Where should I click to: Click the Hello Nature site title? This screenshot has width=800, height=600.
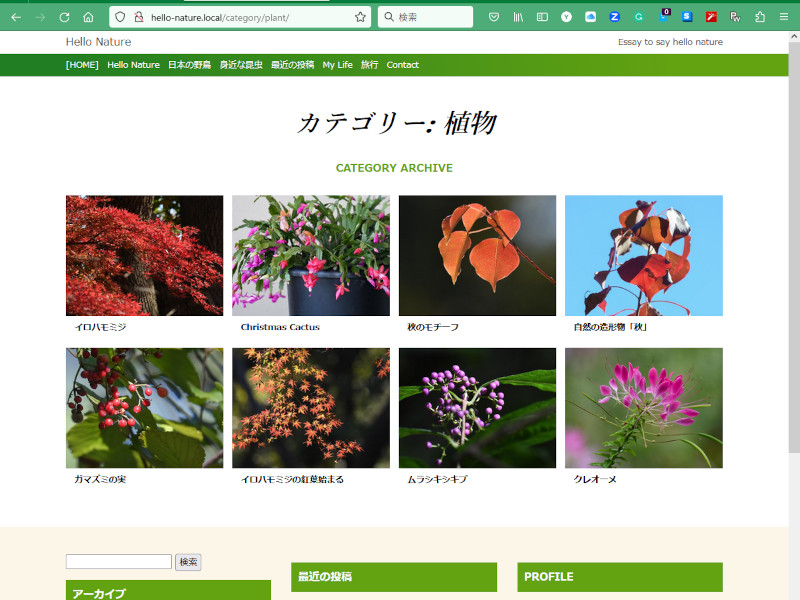98,42
